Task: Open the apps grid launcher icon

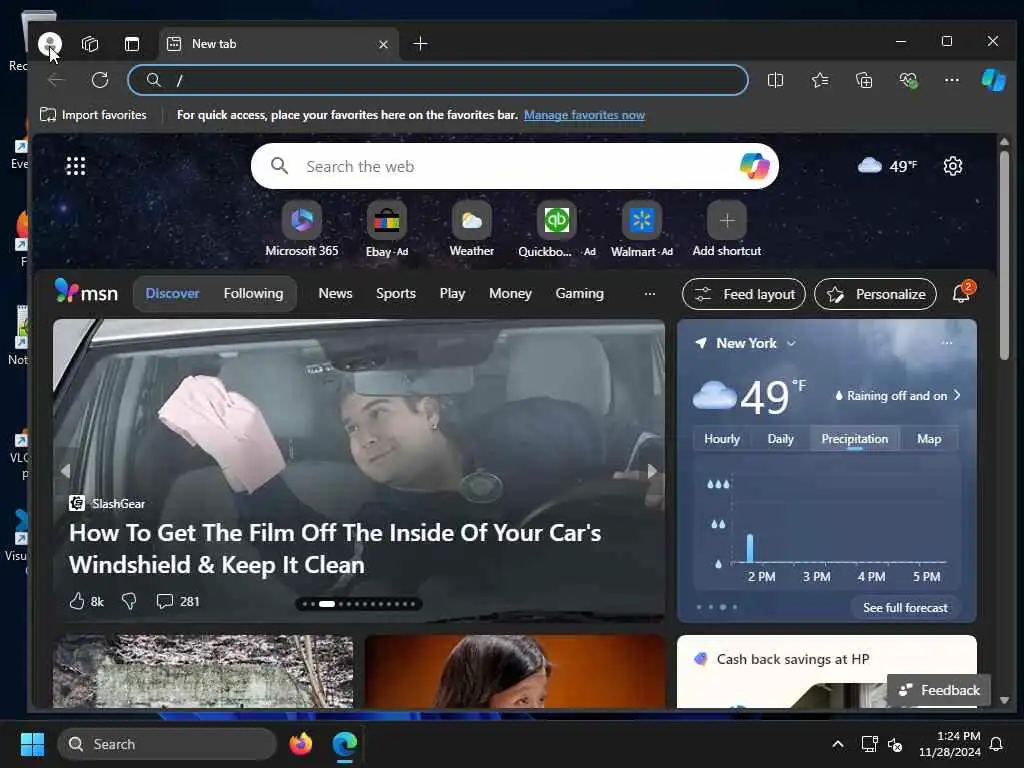Action: 76,166
